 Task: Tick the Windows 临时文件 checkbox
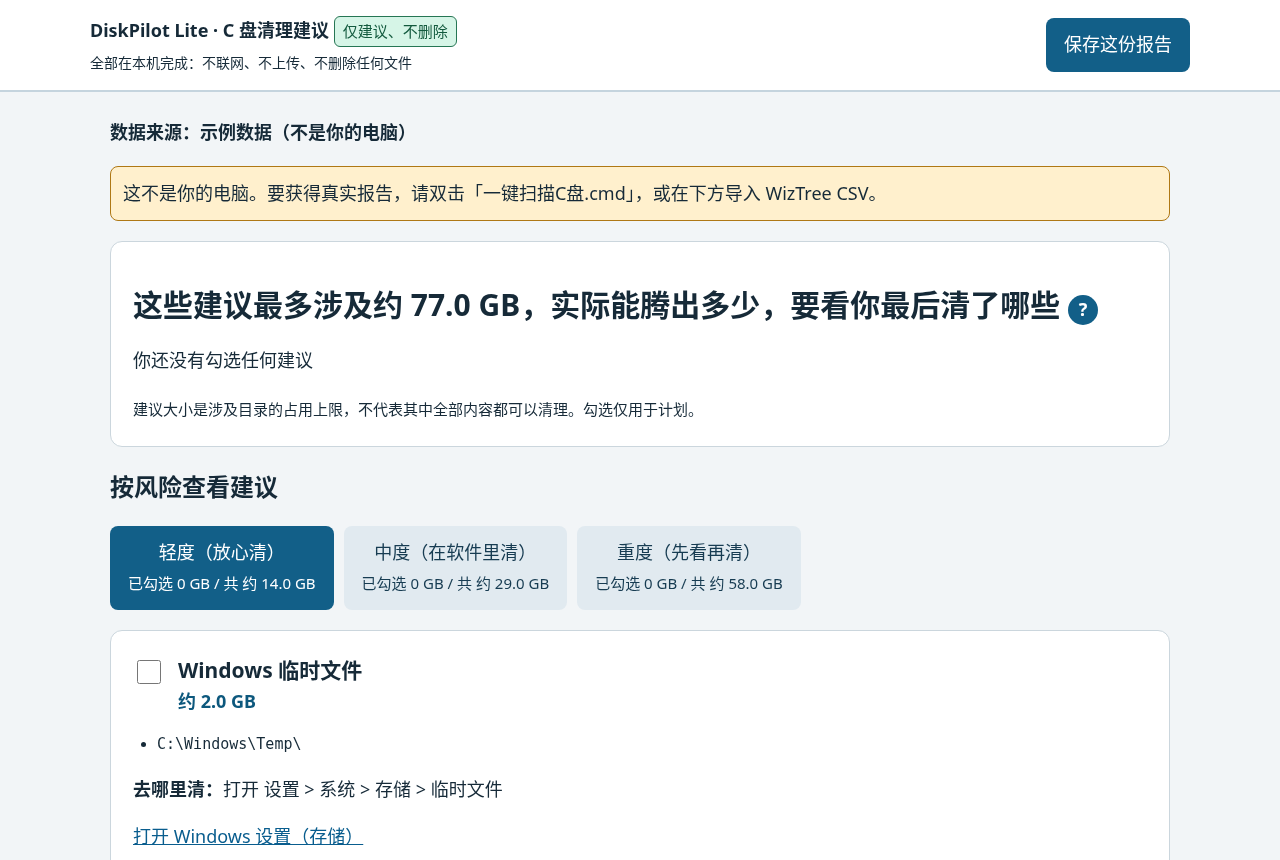point(149,672)
